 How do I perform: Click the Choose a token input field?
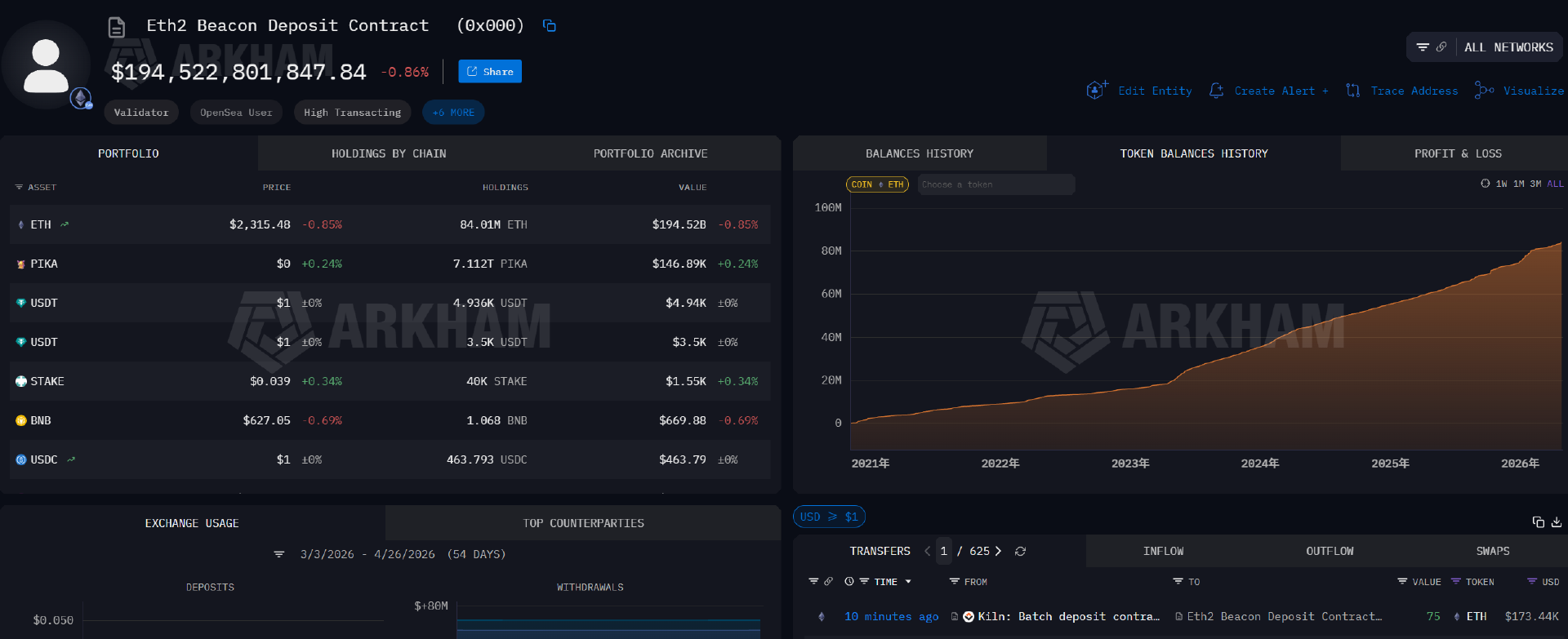point(996,184)
